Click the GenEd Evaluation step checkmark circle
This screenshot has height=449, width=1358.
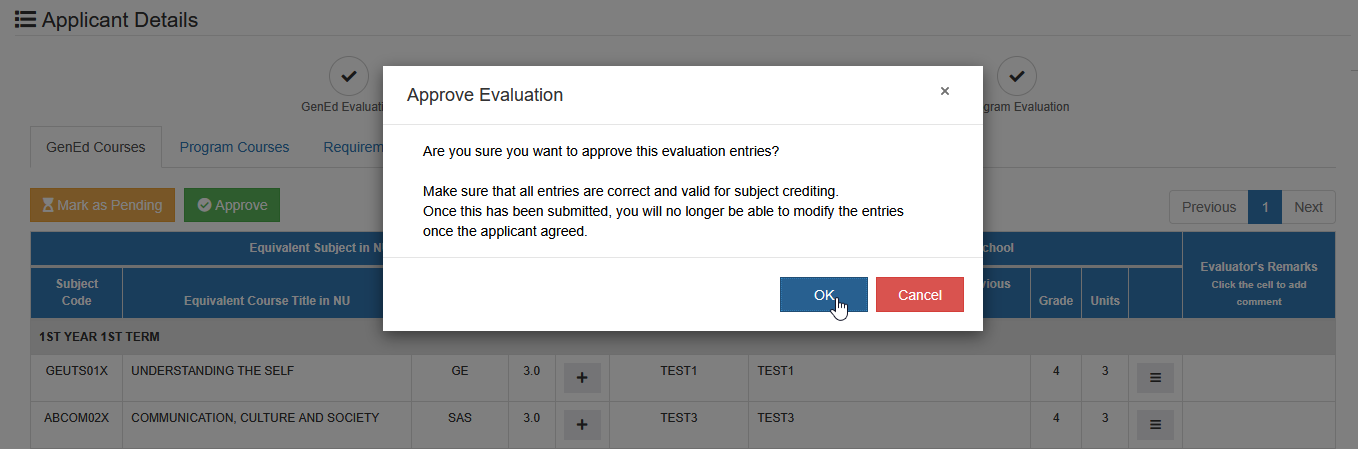coord(348,76)
